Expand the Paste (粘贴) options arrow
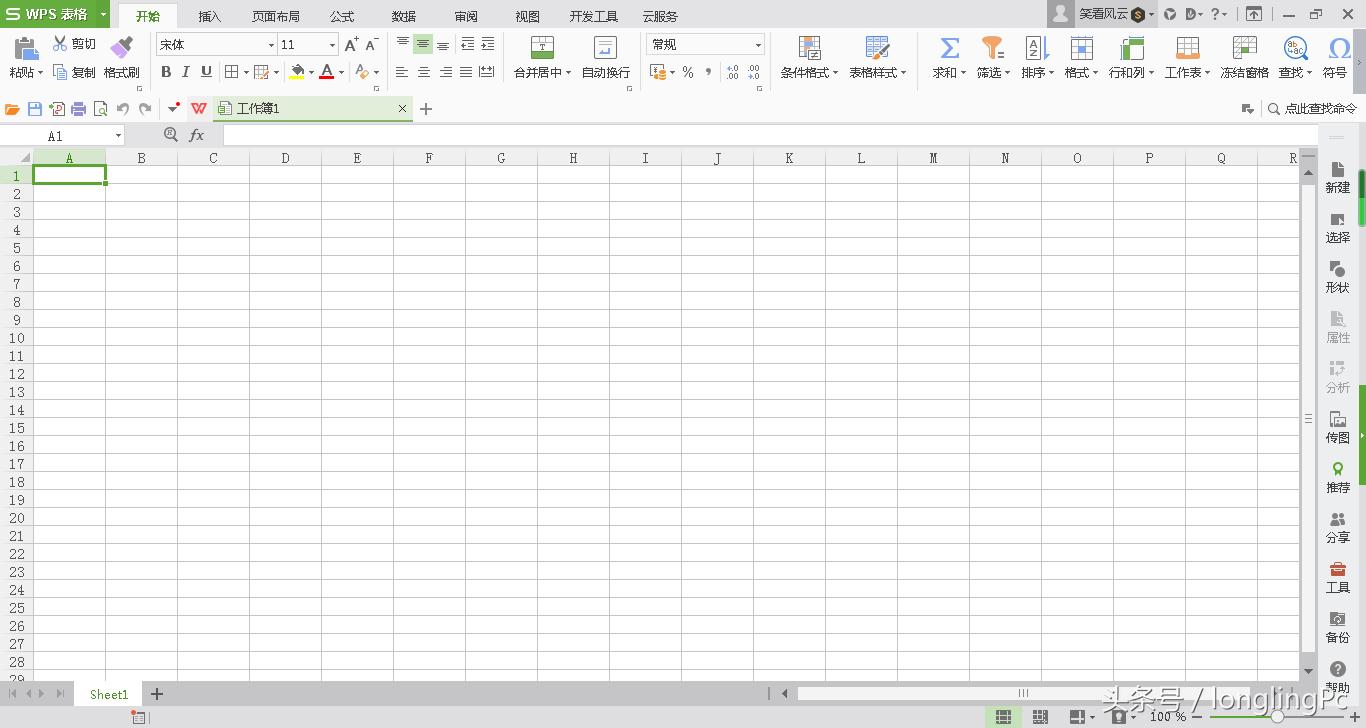 pyautogui.click(x=39, y=73)
